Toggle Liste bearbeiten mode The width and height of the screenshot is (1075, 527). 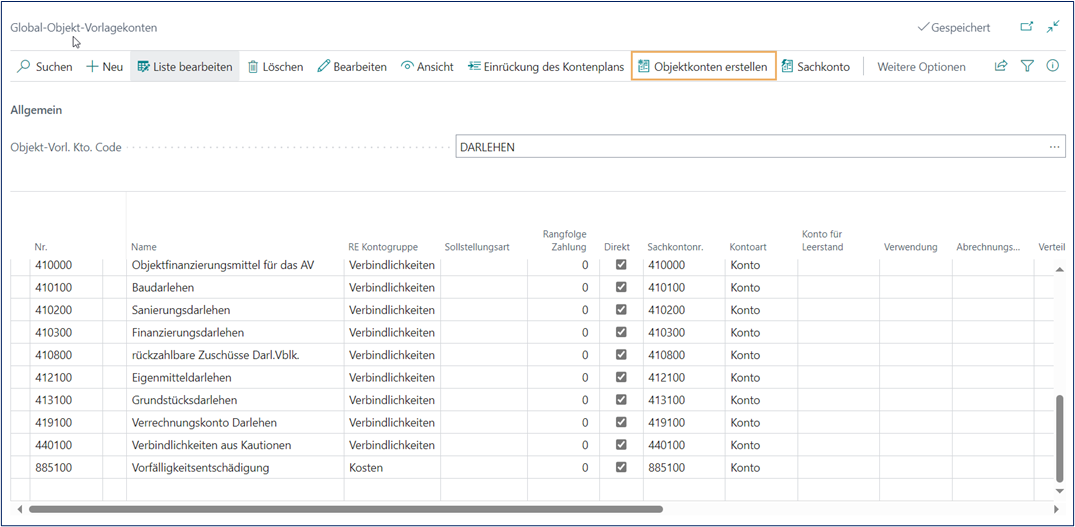click(185, 66)
